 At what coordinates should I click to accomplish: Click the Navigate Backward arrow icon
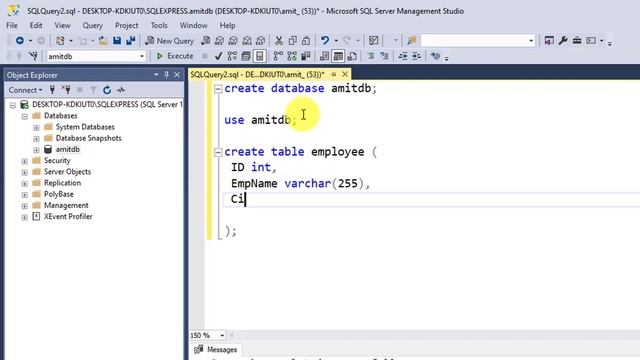coord(19,40)
